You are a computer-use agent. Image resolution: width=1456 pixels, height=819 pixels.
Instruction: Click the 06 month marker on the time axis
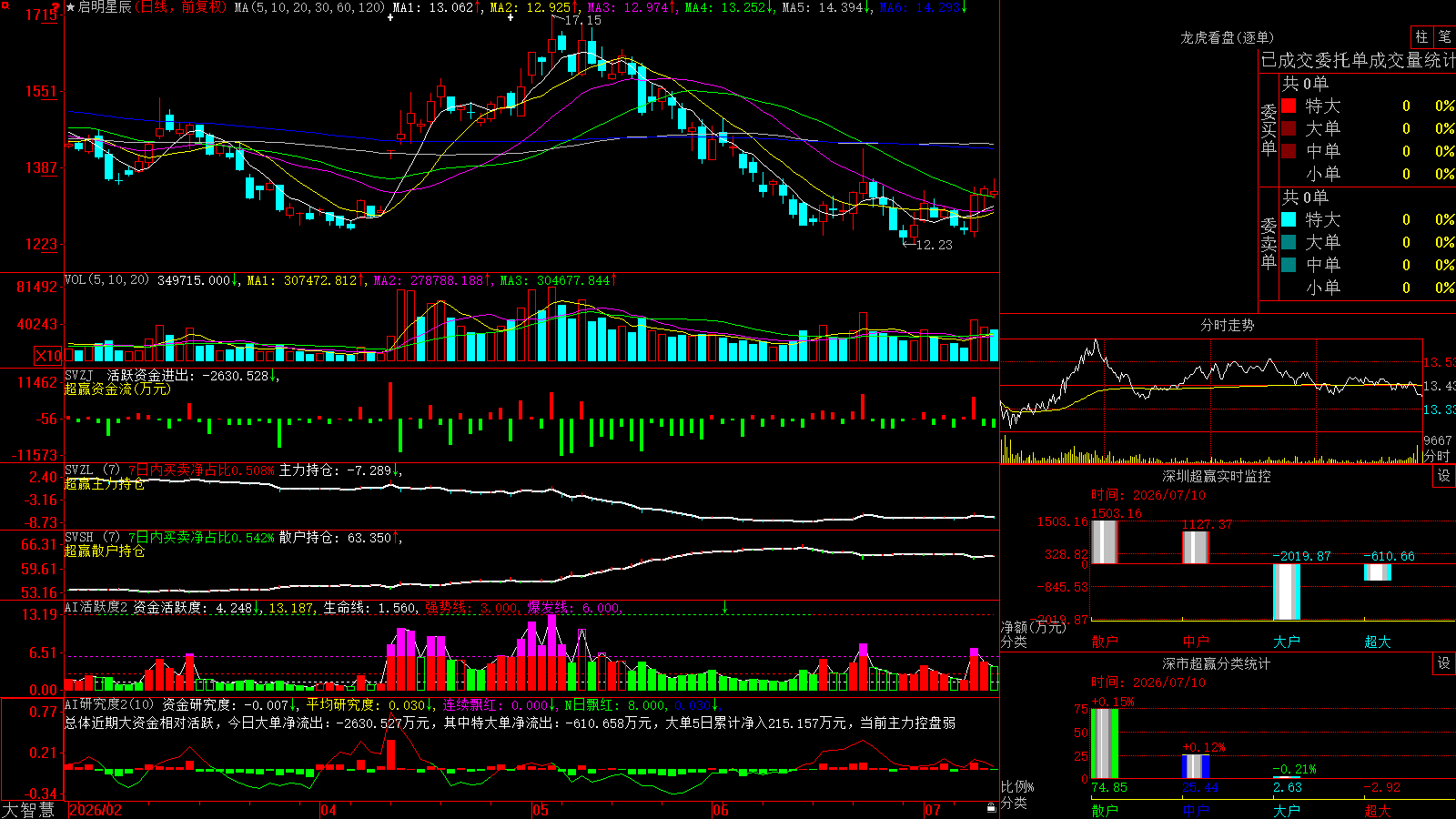(x=721, y=810)
